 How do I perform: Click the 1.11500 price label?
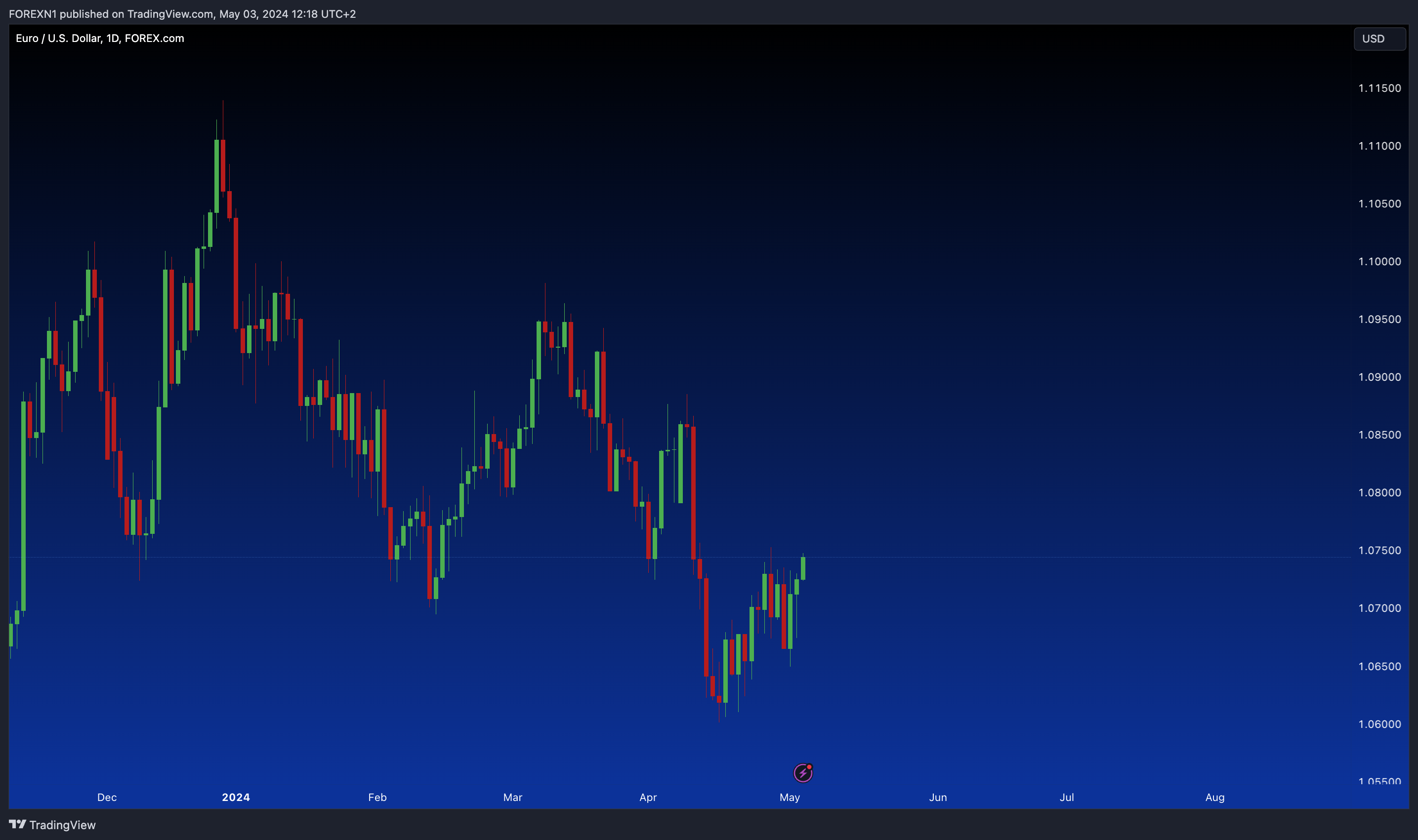[x=1379, y=88]
